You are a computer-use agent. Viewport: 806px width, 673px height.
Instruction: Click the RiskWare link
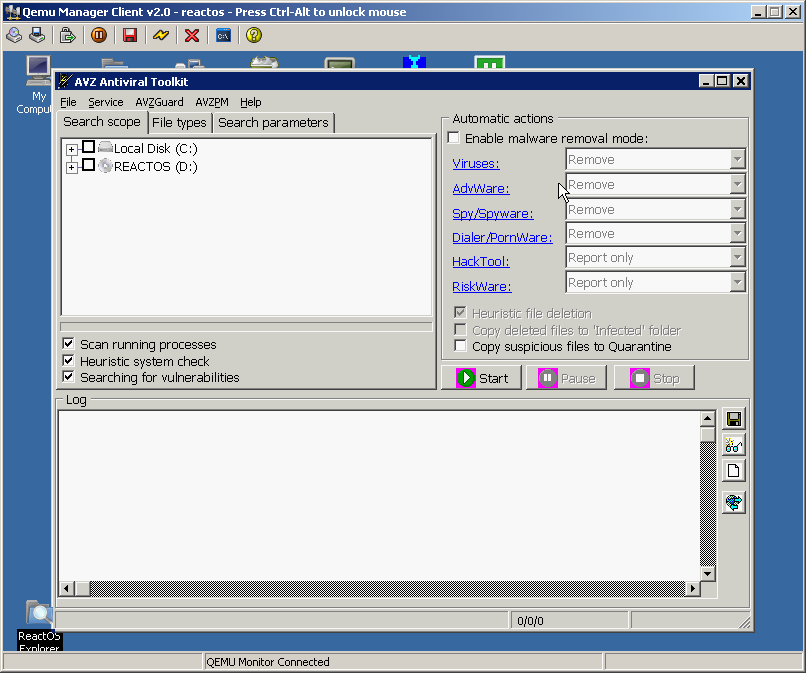coord(482,287)
